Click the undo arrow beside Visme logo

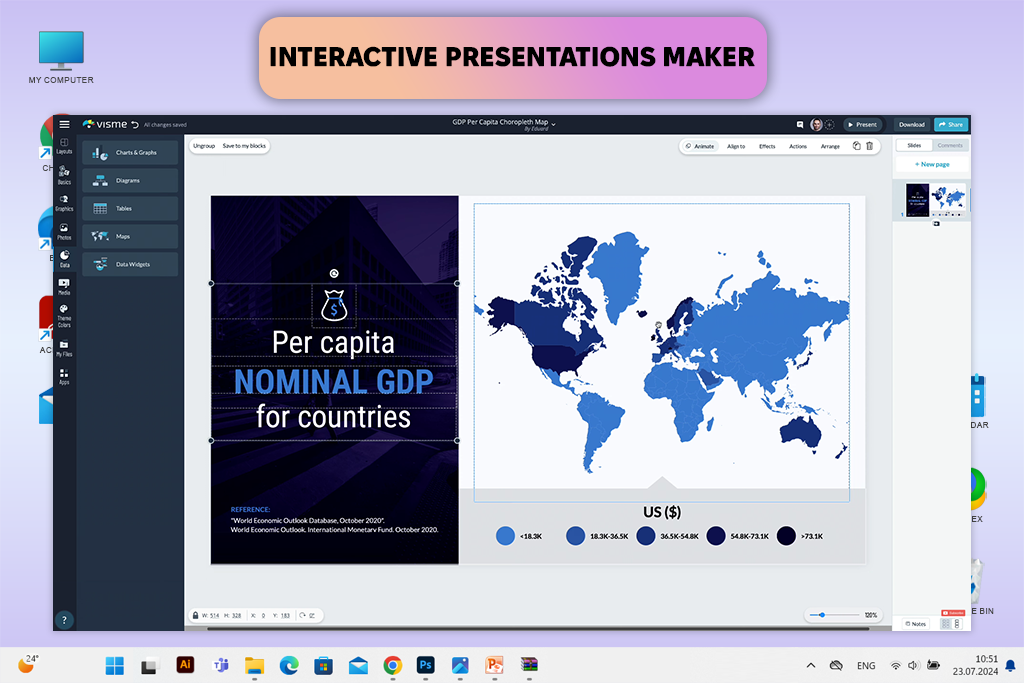135,125
